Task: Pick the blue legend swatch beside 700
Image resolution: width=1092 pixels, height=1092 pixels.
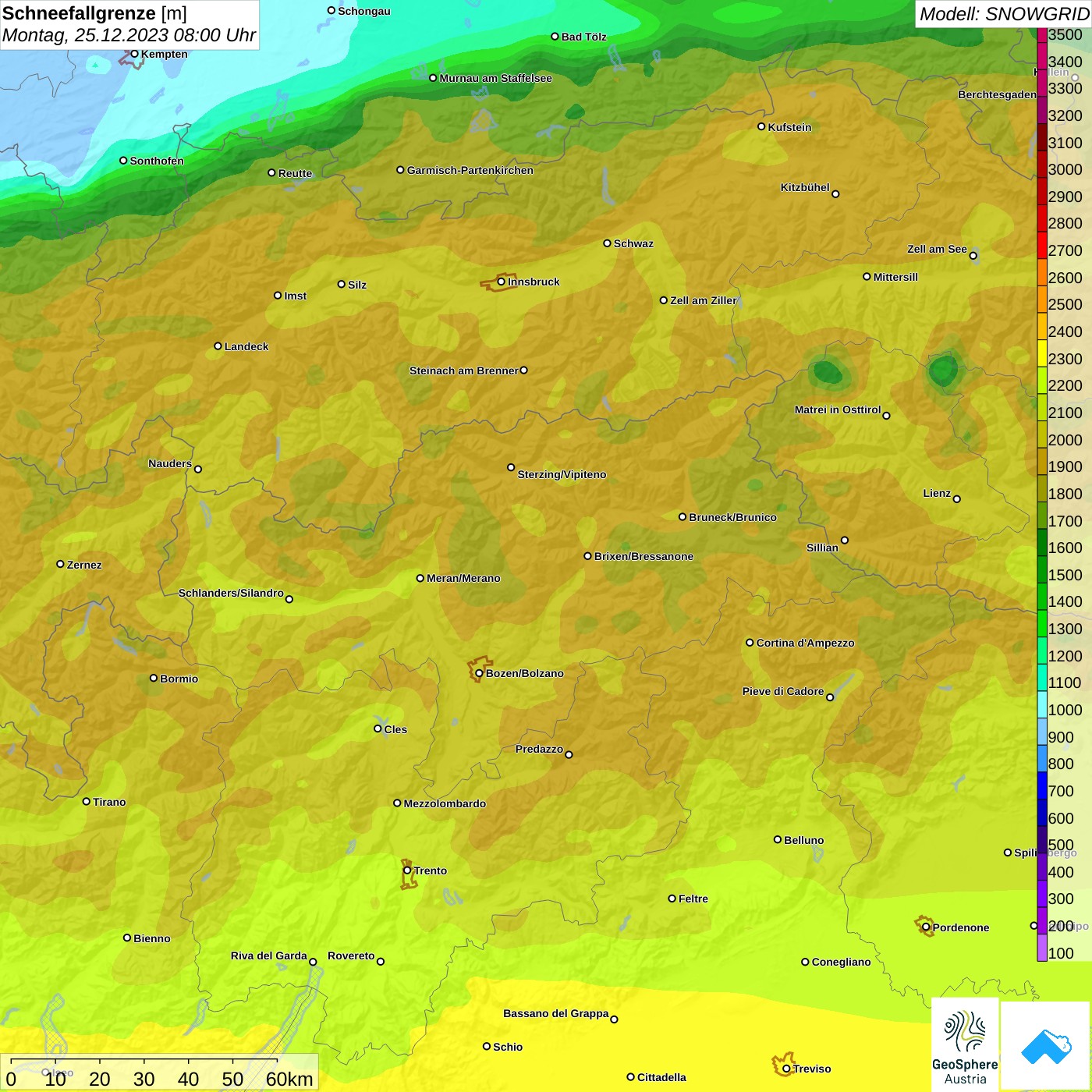Action: 1042,785
